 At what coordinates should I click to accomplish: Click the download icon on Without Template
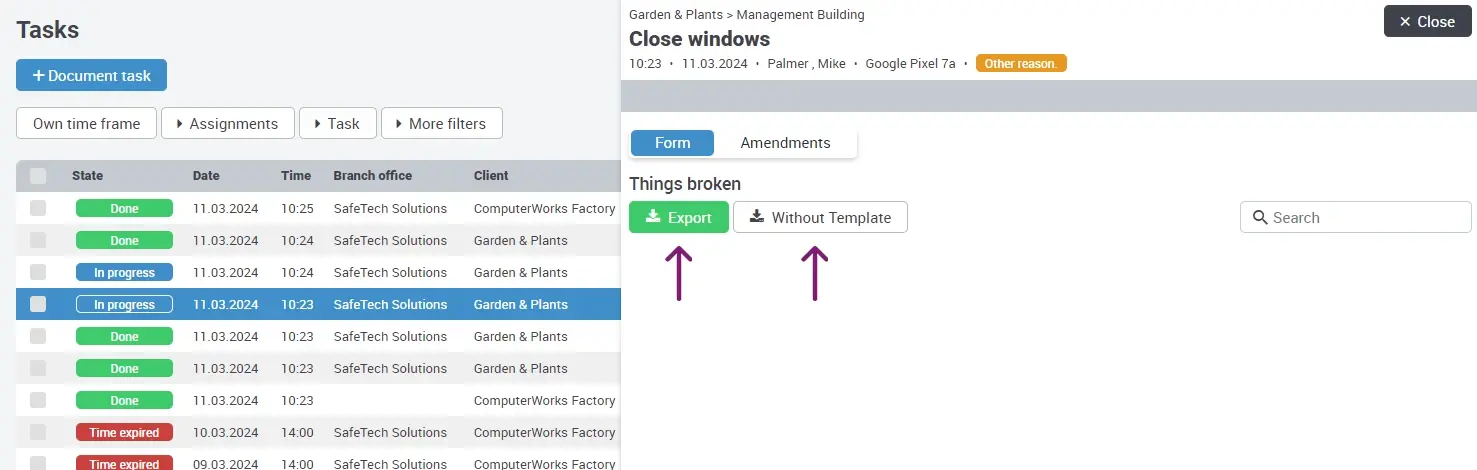tap(757, 217)
